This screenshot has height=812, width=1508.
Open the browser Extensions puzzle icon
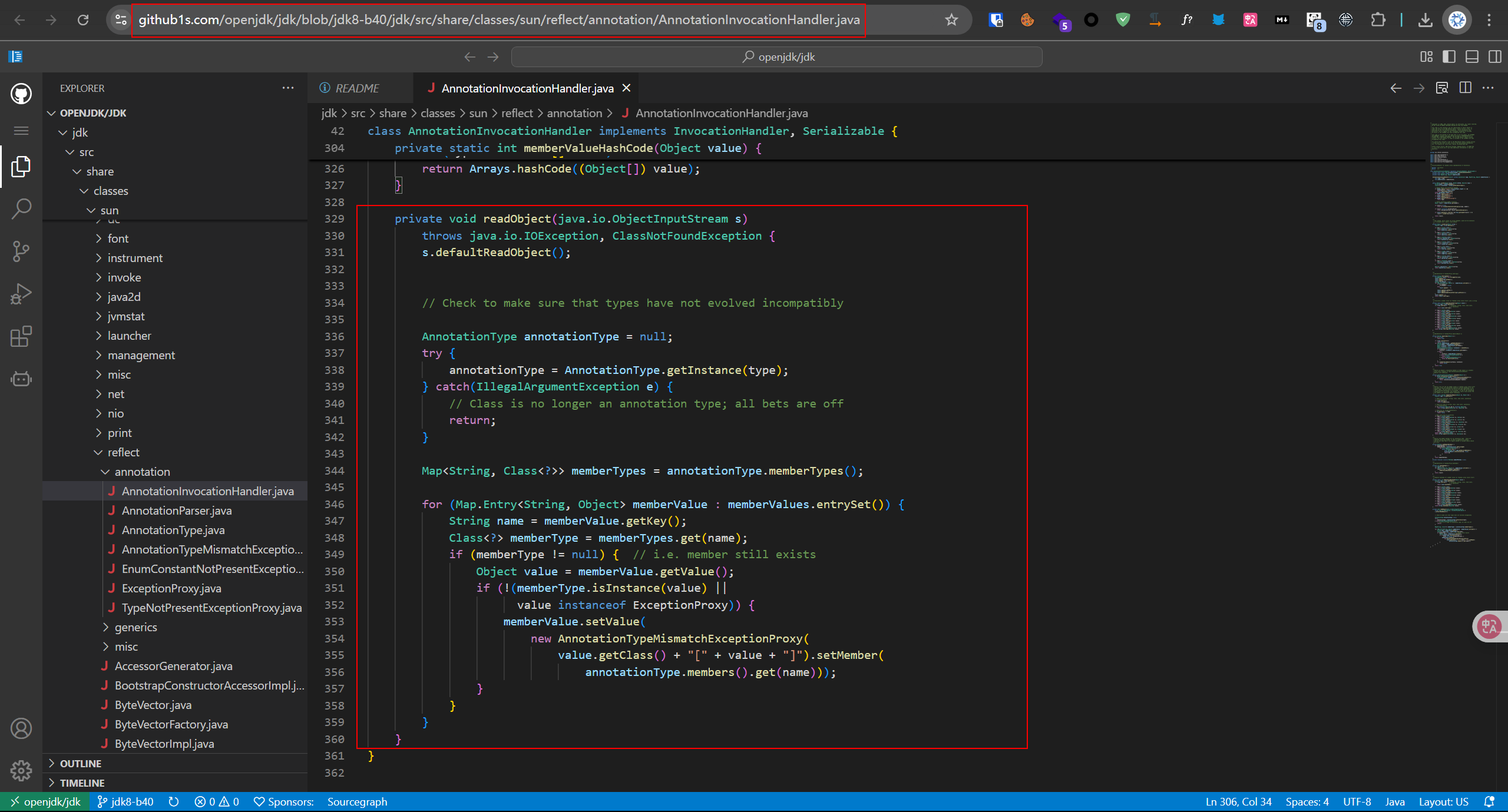(1378, 20)
